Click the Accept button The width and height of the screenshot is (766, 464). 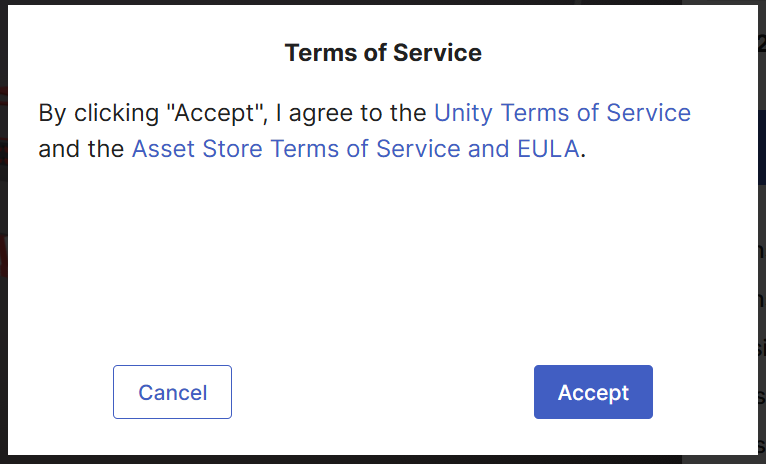click(593, 392)
